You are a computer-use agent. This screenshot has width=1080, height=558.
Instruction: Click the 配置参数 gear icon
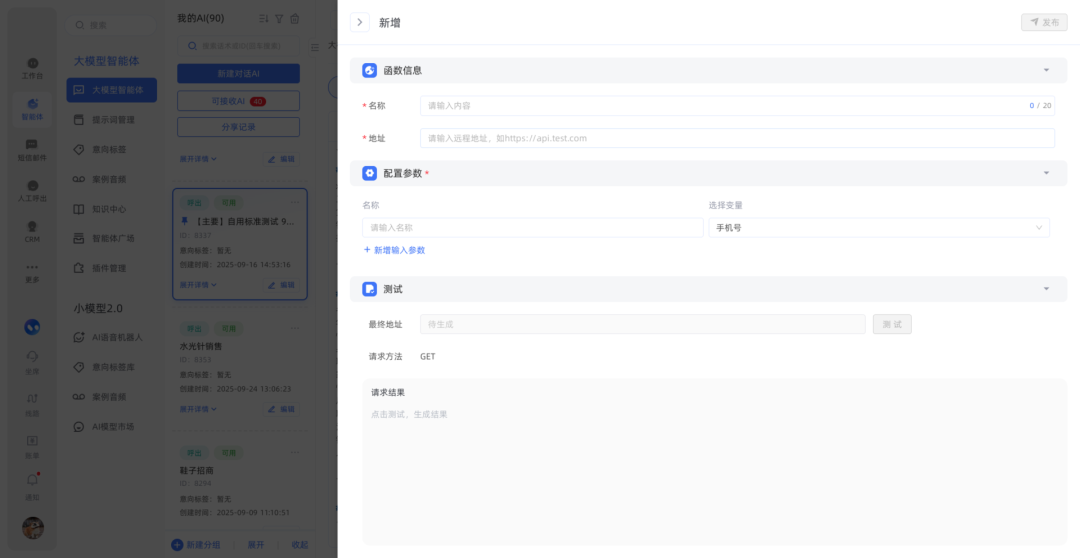[x=370, y=173]
